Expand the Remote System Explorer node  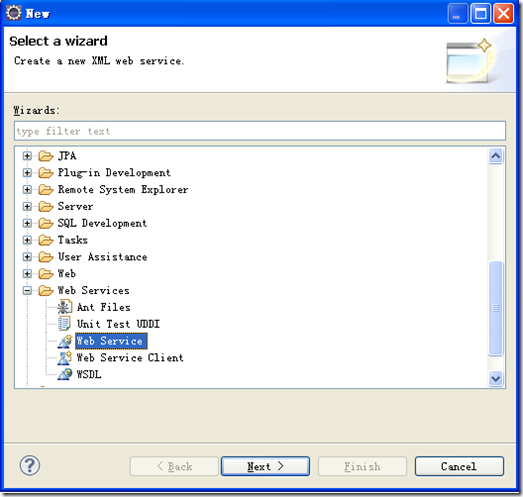pos(27,189)
